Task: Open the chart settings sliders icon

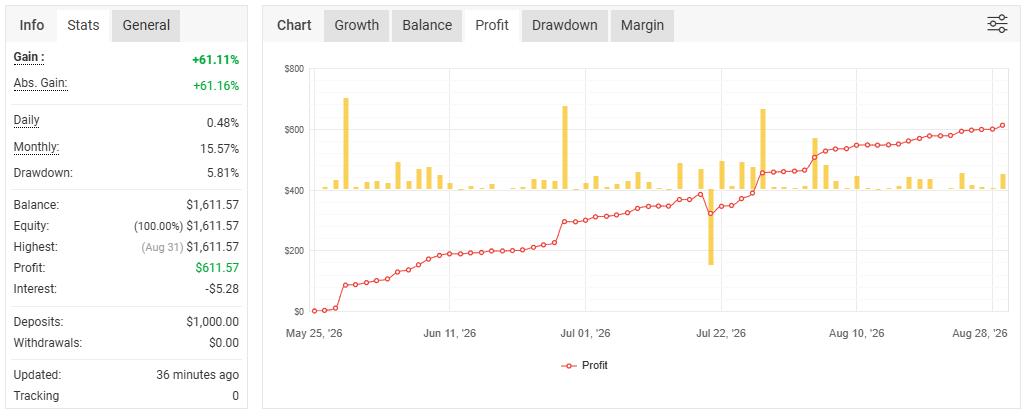Action: pos(997,24)
